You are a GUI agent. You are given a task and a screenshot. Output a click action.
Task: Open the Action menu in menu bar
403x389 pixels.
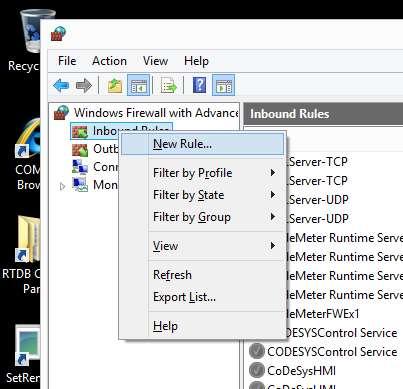(109, 61)
